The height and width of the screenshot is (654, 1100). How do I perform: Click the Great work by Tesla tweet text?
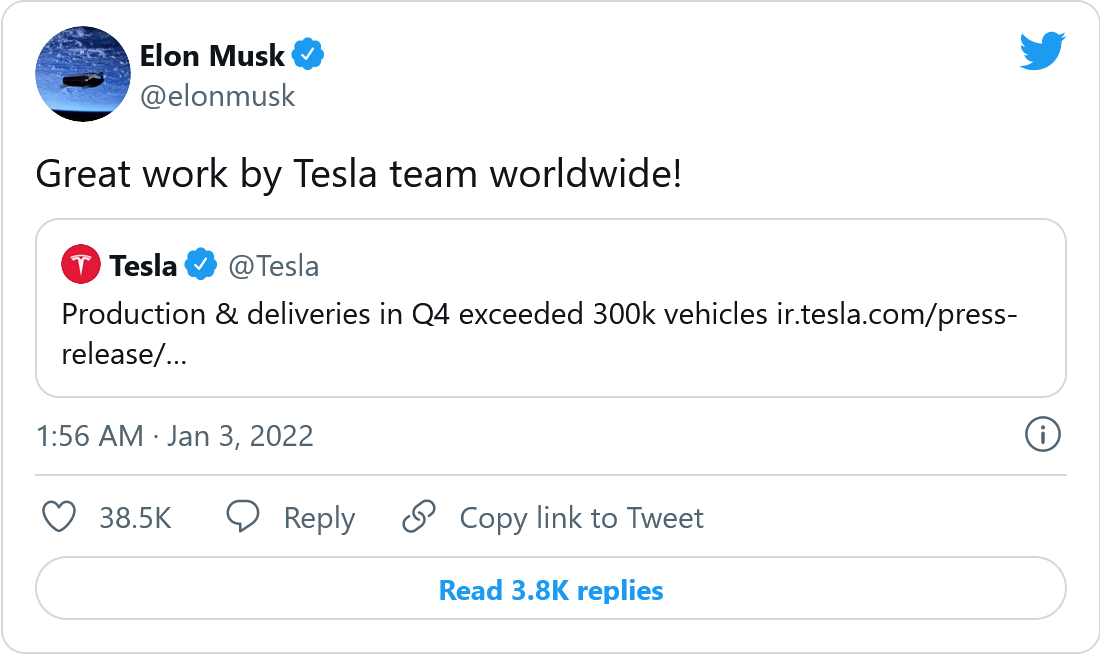coord(359,174)
